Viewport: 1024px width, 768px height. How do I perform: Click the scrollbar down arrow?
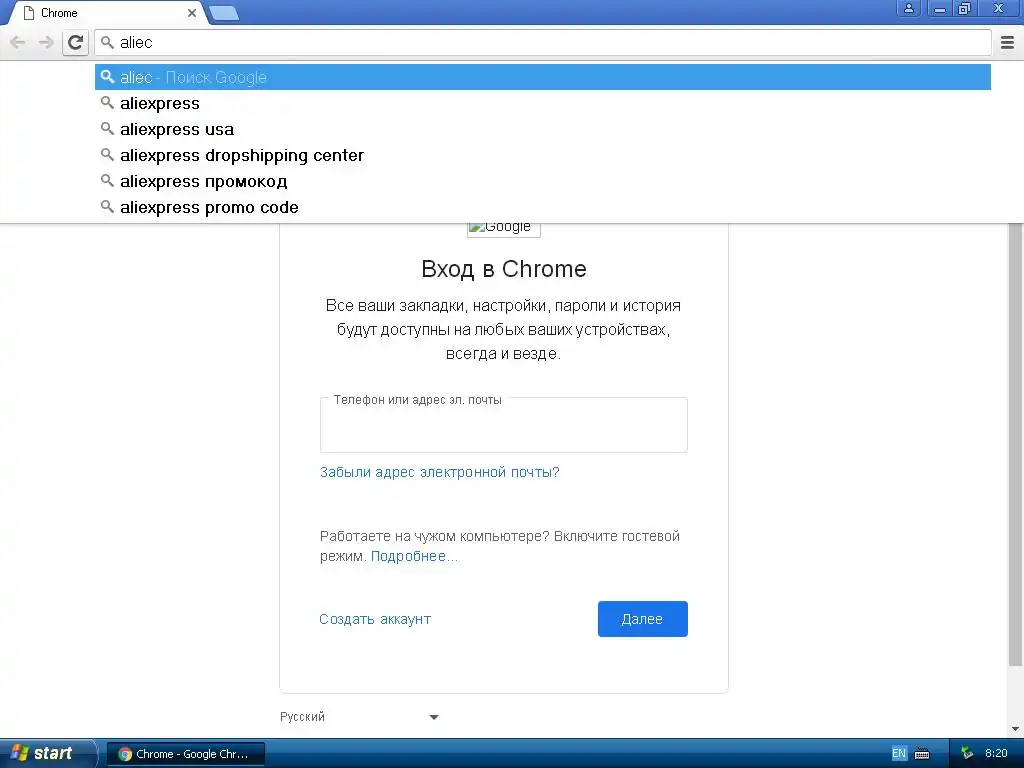[1015, 729]
